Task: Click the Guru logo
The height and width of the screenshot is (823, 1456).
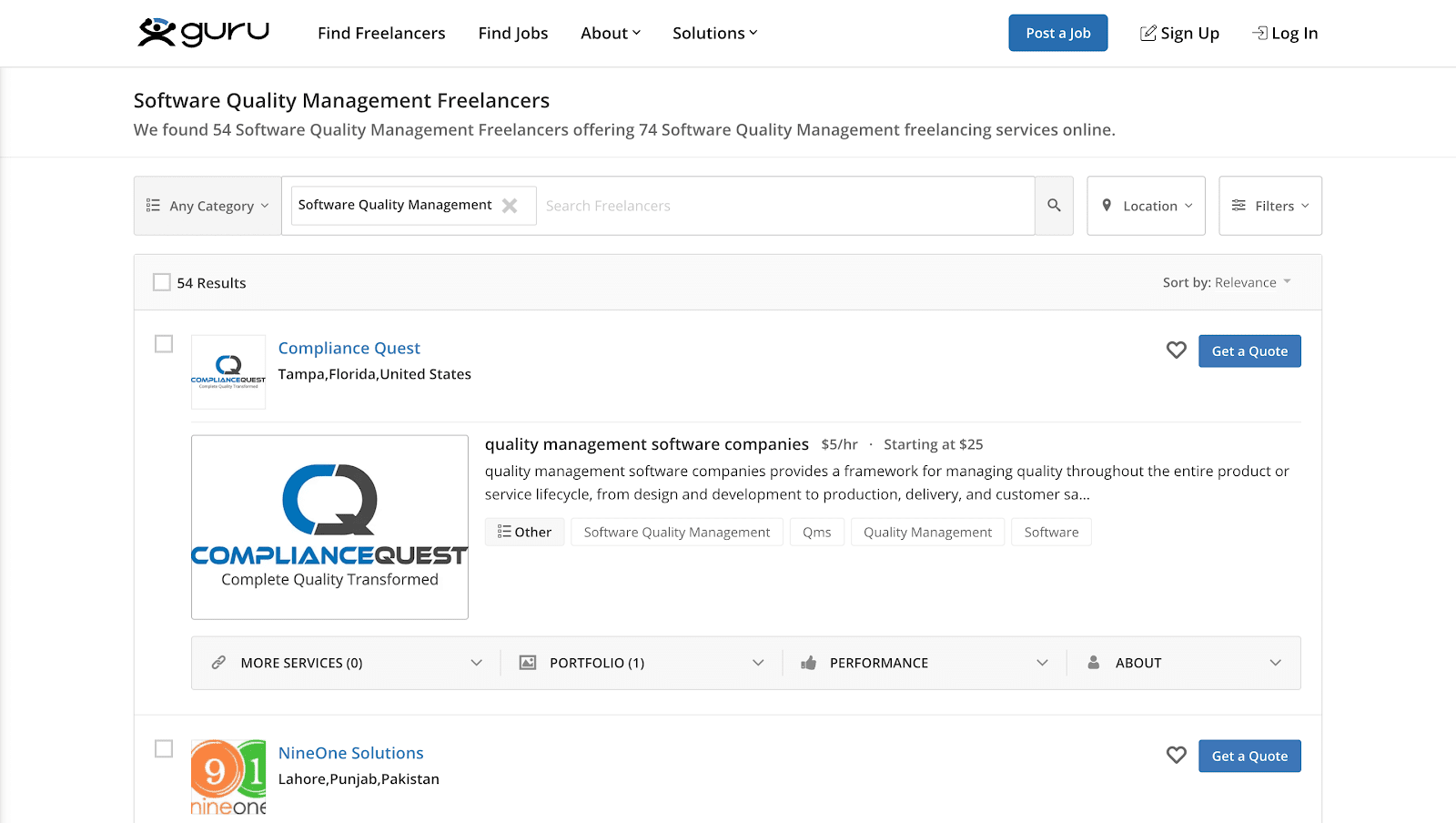Action: pyautogui.click(x=203, y=33)
